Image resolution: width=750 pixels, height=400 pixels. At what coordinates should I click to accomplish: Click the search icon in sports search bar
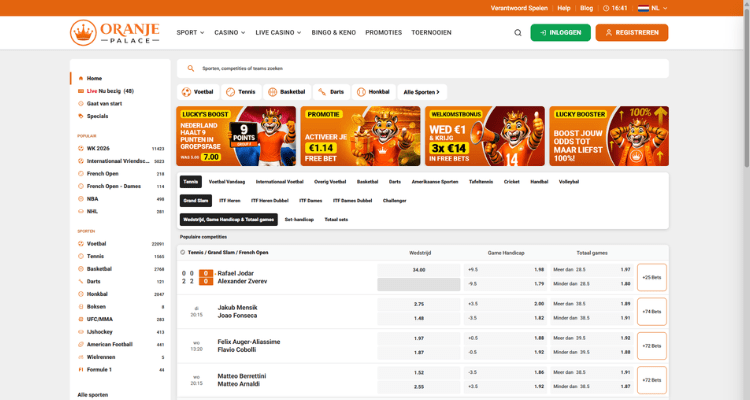pyautogui.click(x=190, y=68)
